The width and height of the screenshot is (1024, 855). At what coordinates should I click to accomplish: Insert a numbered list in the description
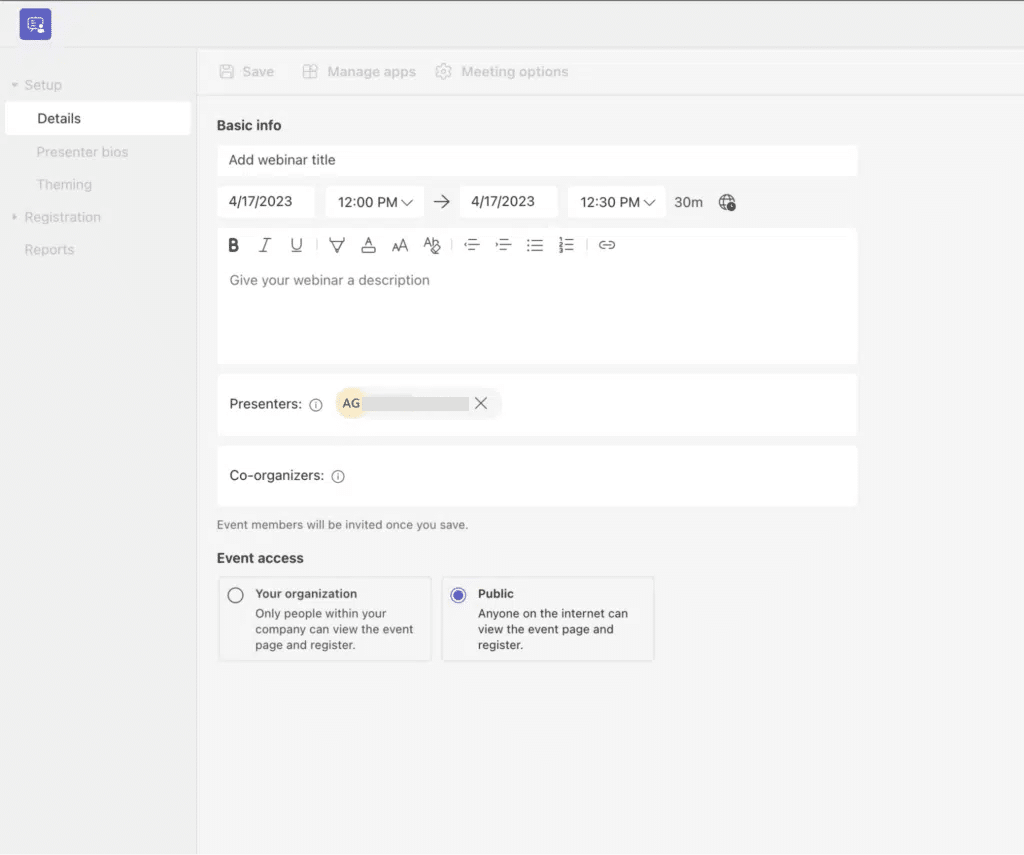(567, 245)
